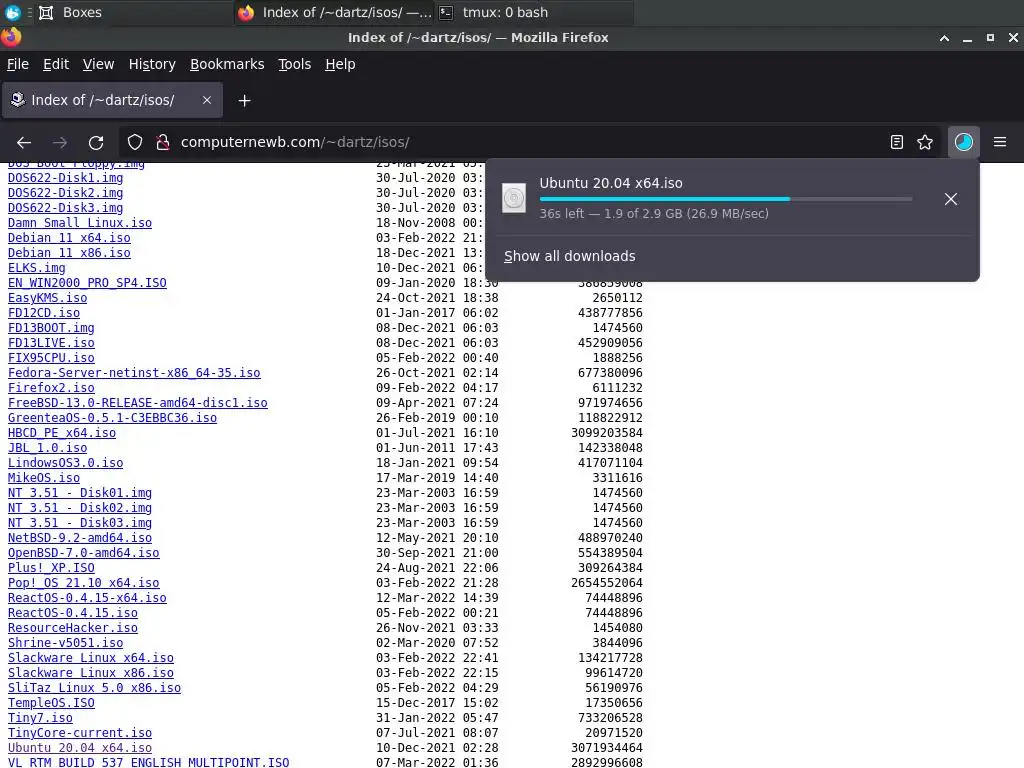This screenshot has width=1024, height=768.
Task: Bookmark this page with the star
Action: coord(925,142)
